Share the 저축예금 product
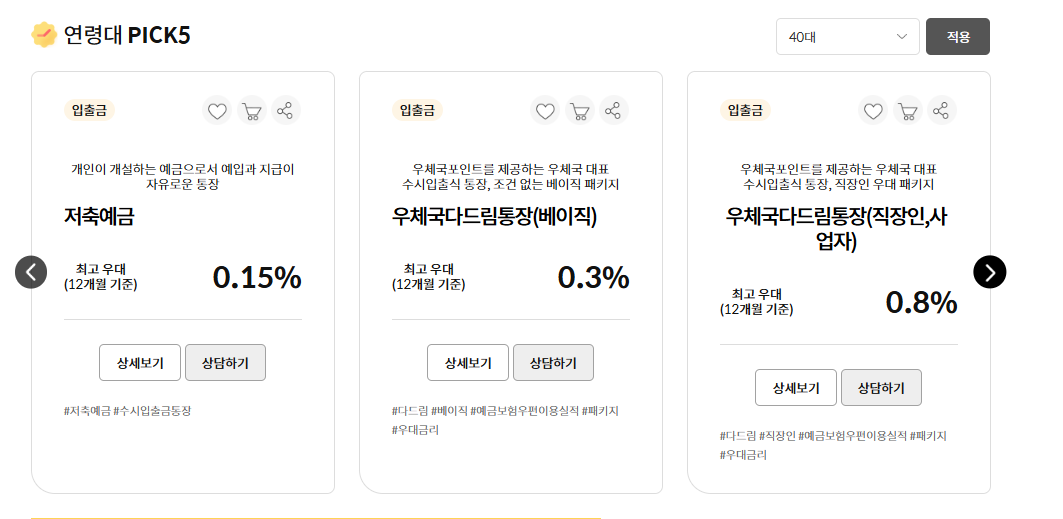1063x519 pixels. pyautogui.click(x=286, y=110)
